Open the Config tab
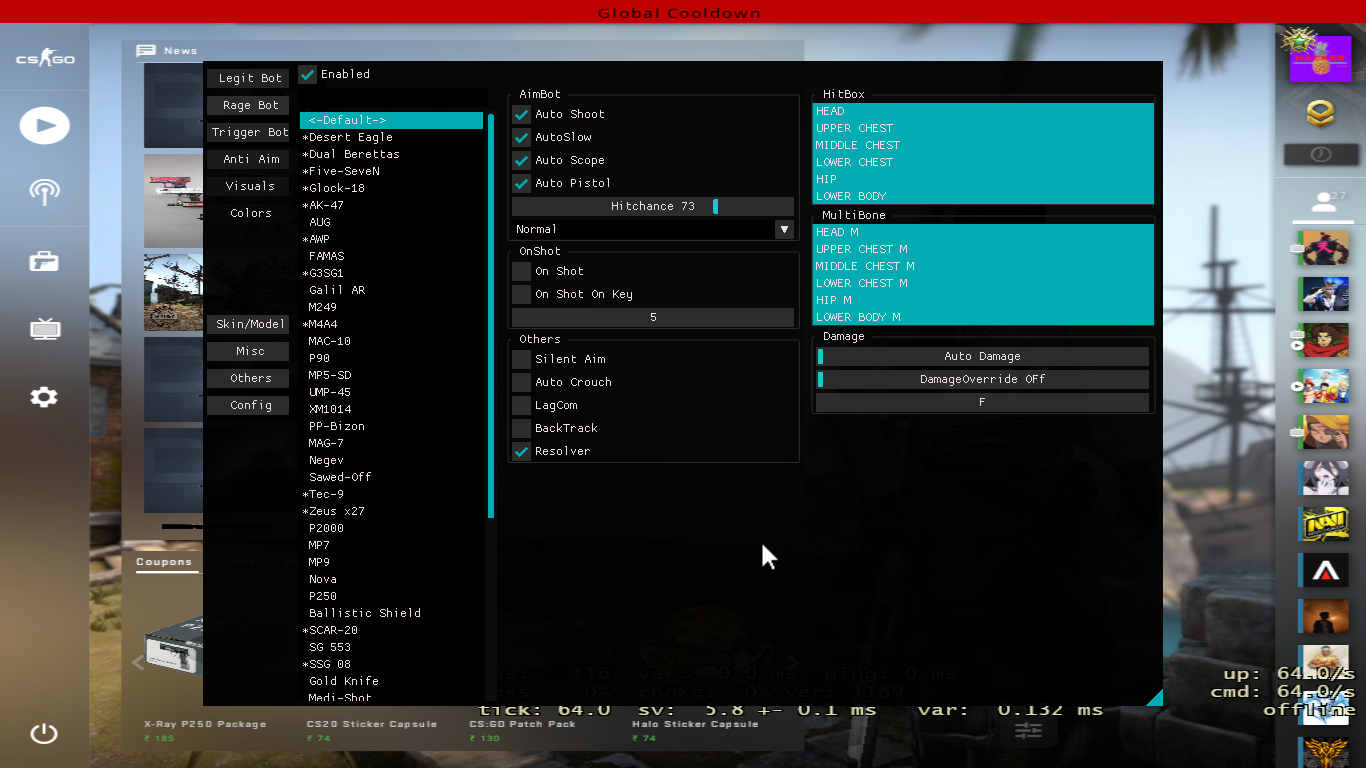This screenshot has height=768, width=1366. pyautogui.click(x=249, y=405)
